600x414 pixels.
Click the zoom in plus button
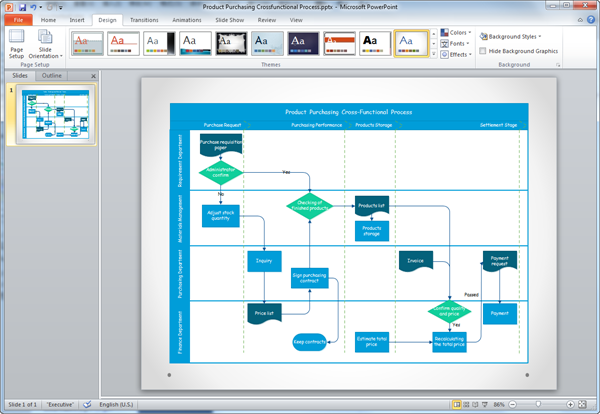point(570,404)
